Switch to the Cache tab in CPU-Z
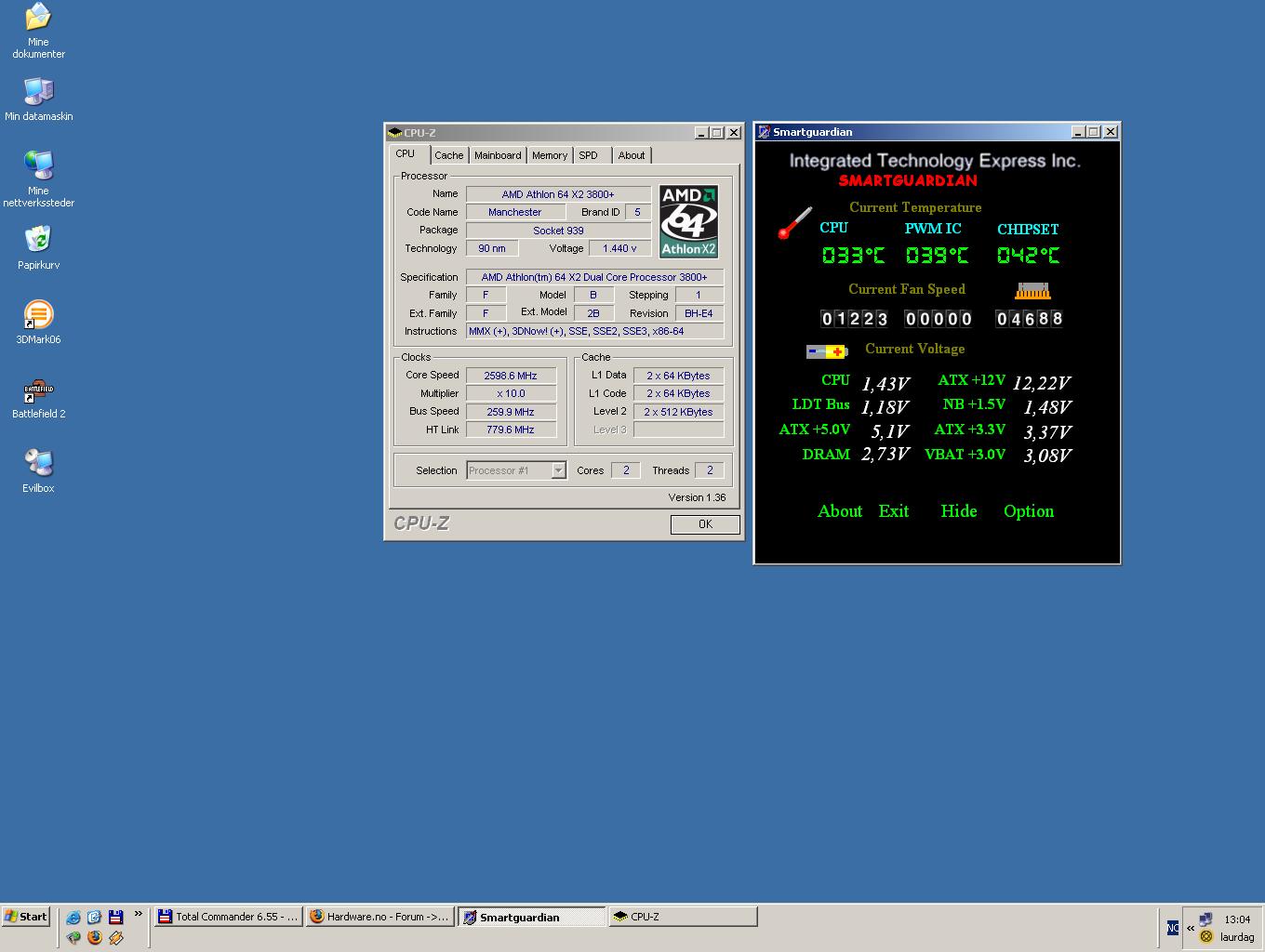This screenshot has height=952, width=1265. click(x=448, y=155)
